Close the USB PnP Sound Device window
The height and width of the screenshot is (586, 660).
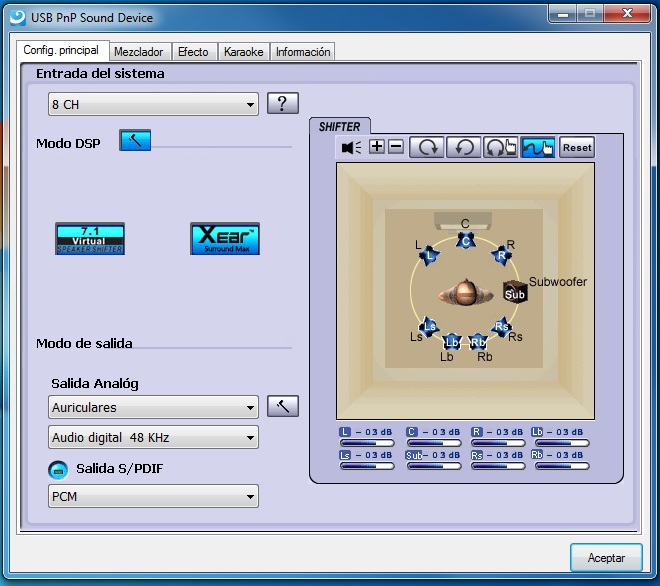(x=627, y=13)
